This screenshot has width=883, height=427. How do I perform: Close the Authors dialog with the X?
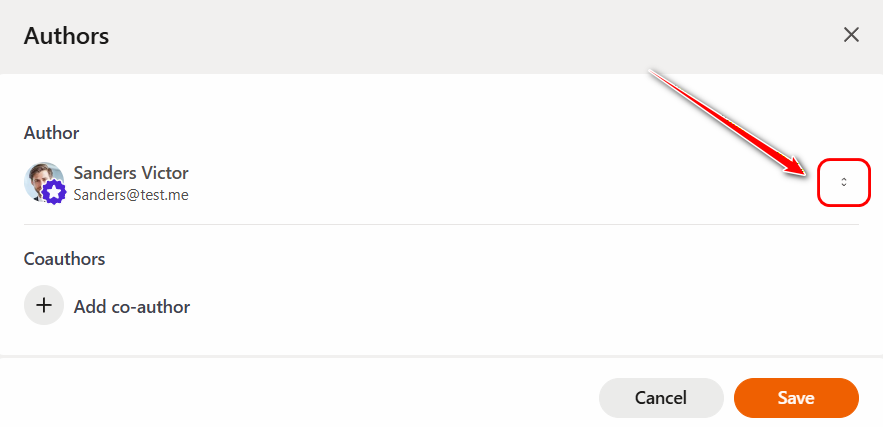click(x=851, y=35)
